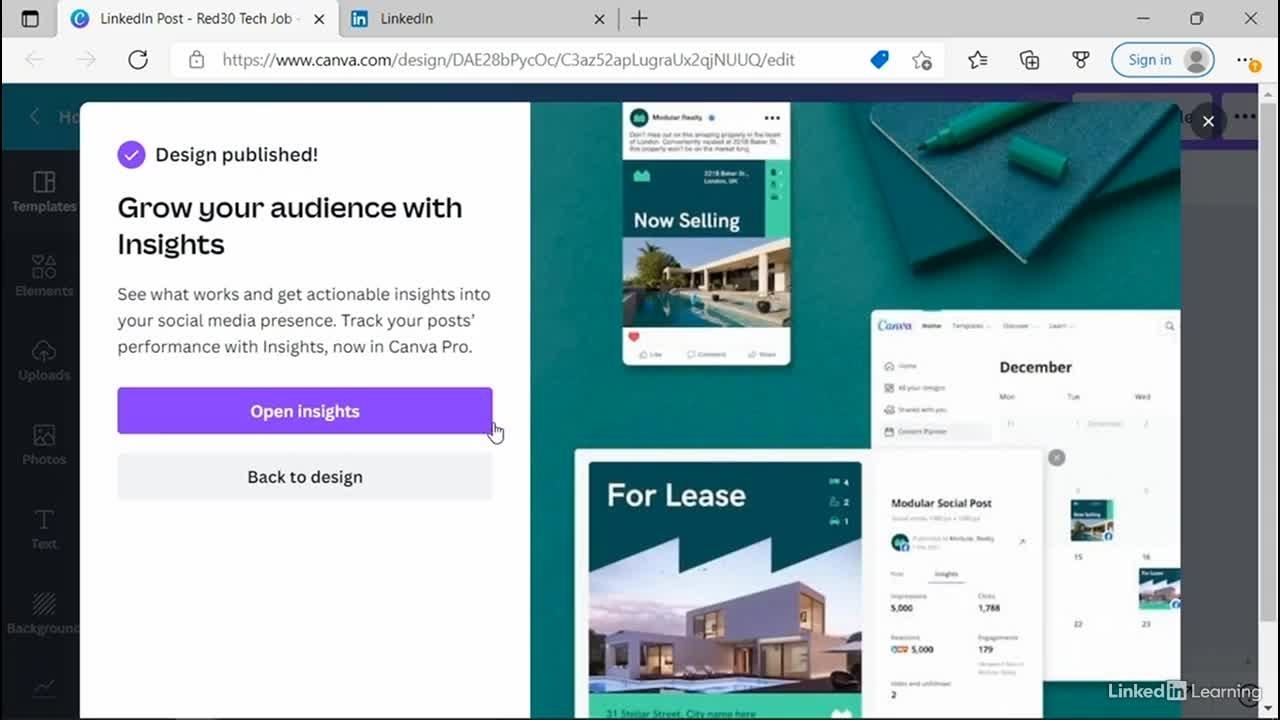Open the Text sidebar panel

[44, 529]
